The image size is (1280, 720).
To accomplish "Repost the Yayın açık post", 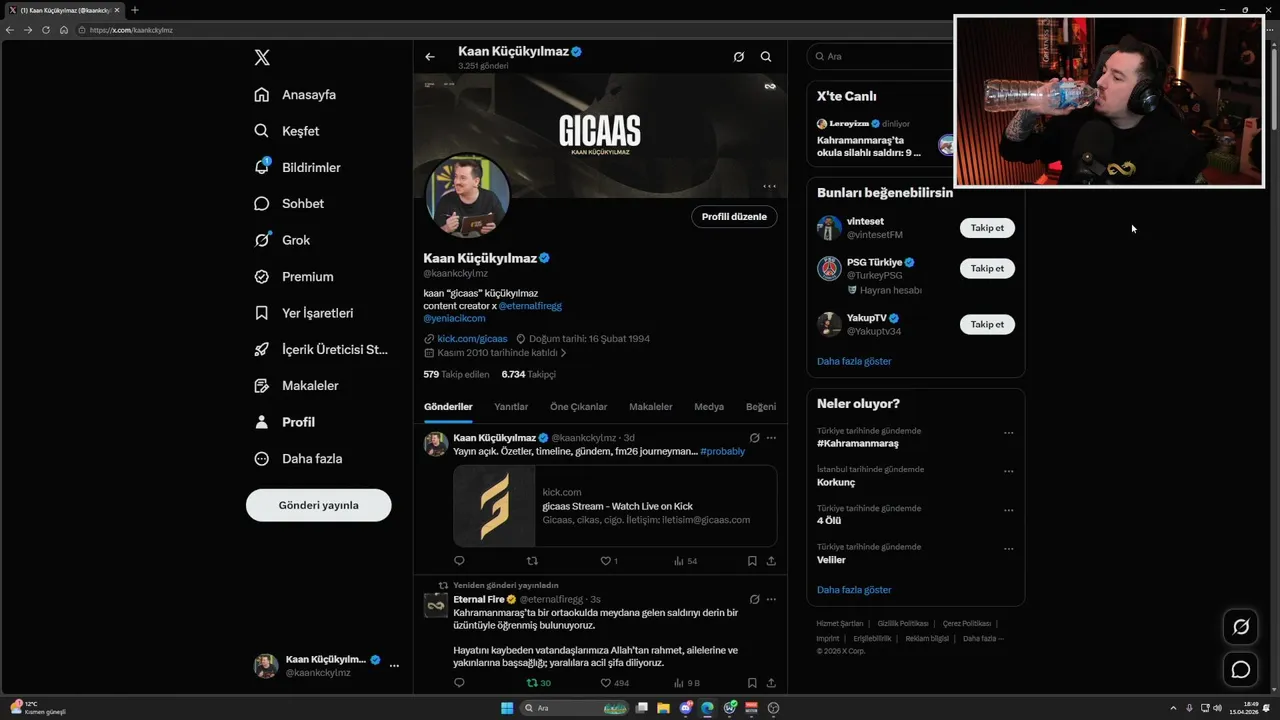I will tap(532, 561).
